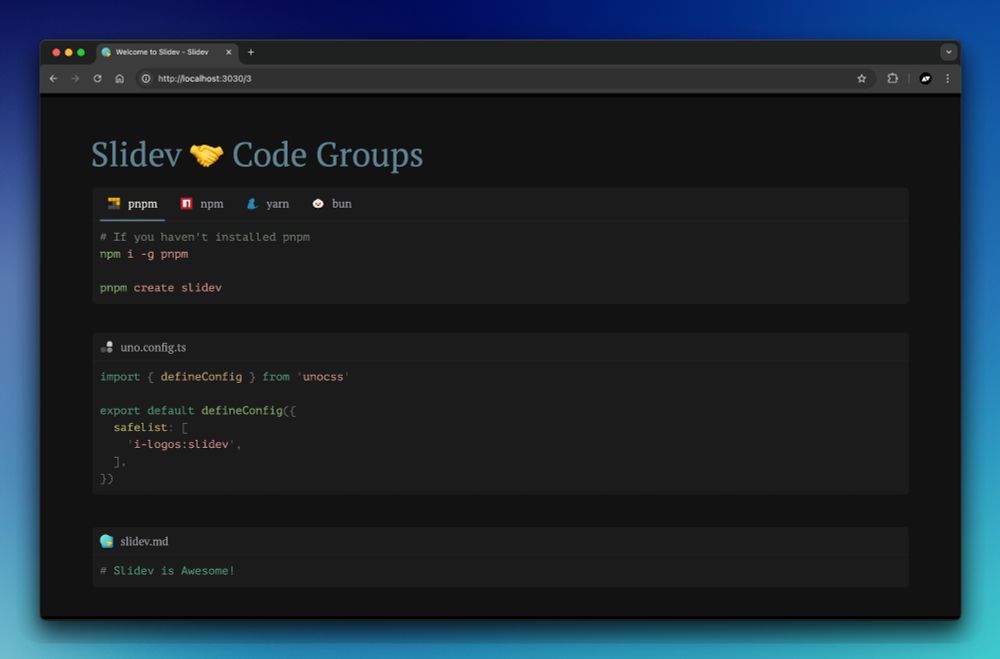Switch to the npm code tab
The height and width of the screenshot is (659, 1000).
click(x=202, y=204)
